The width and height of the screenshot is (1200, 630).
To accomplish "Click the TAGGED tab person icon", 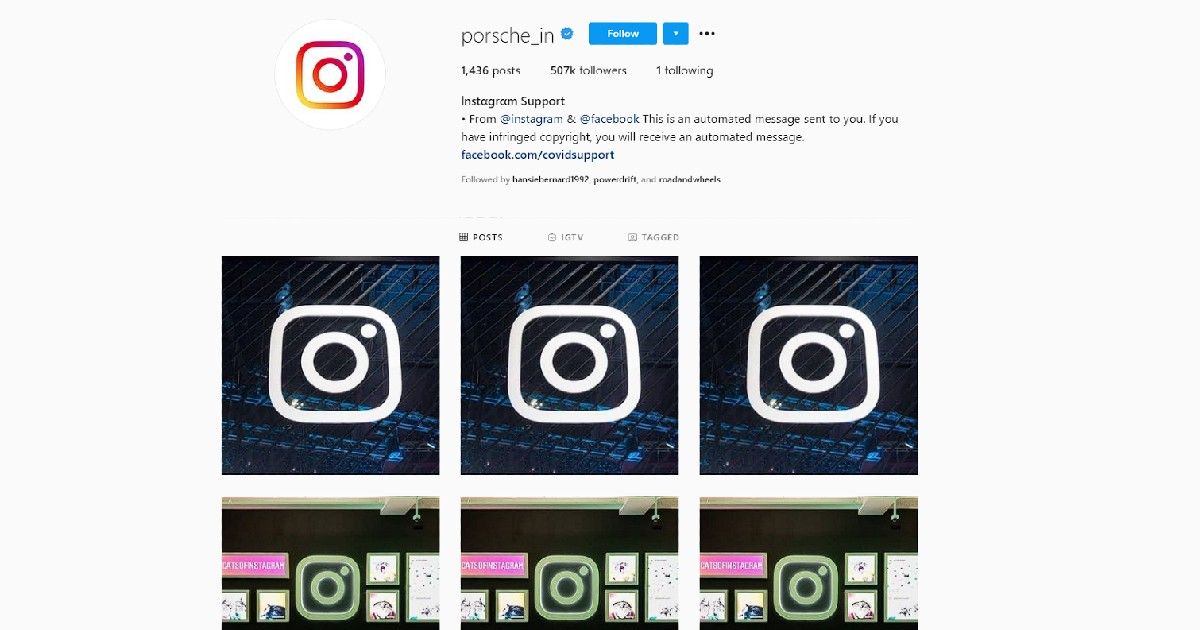I will click(x=632, y=237).
